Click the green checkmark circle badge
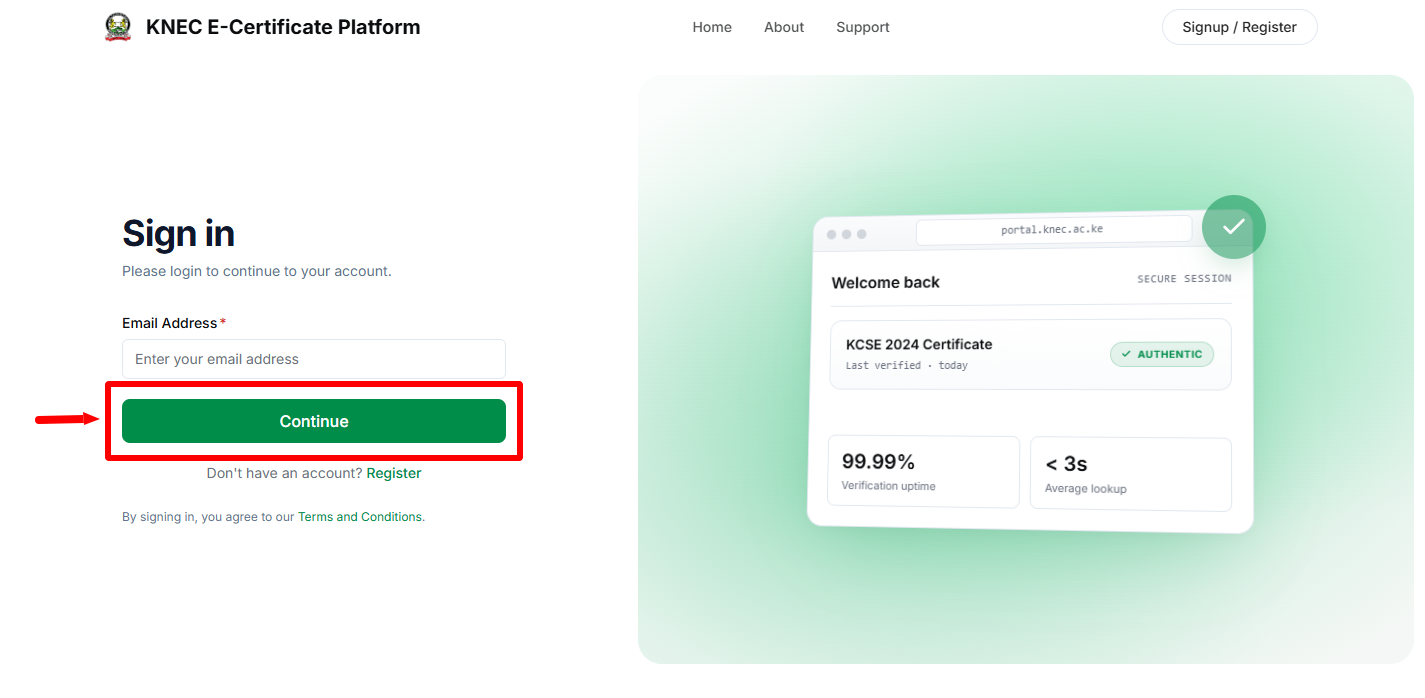Image resolution: width=1425 pixels, height=698 pixels. tap(1233, 227)
